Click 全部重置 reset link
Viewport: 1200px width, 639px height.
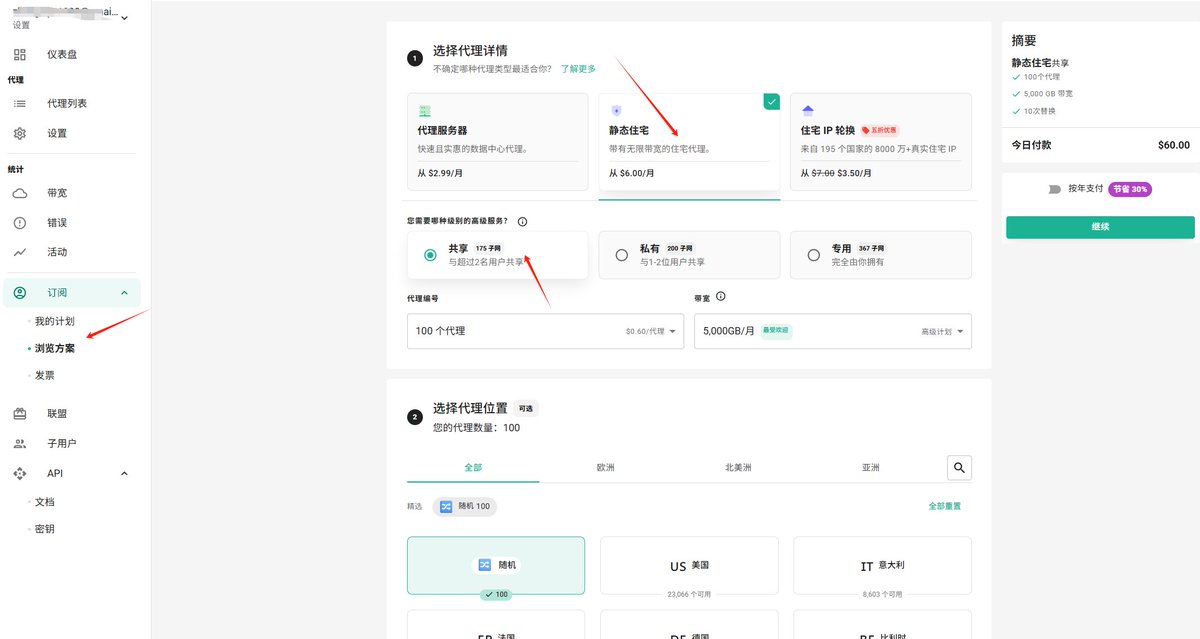pyautogui.click(x=944, y=506)
